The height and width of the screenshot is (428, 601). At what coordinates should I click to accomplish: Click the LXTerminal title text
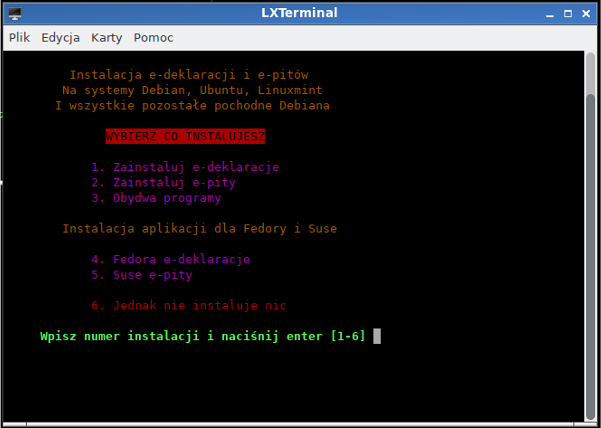pyautogui.click(x=299, y=13)
